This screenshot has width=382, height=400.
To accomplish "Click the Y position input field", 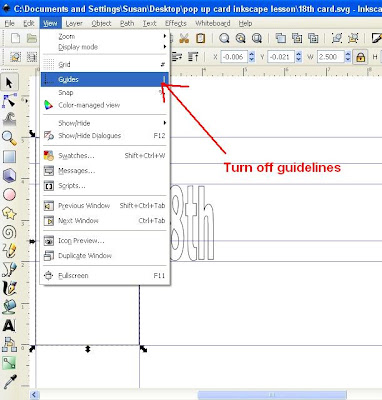I will pyautogui.click(x=281, y=57).
